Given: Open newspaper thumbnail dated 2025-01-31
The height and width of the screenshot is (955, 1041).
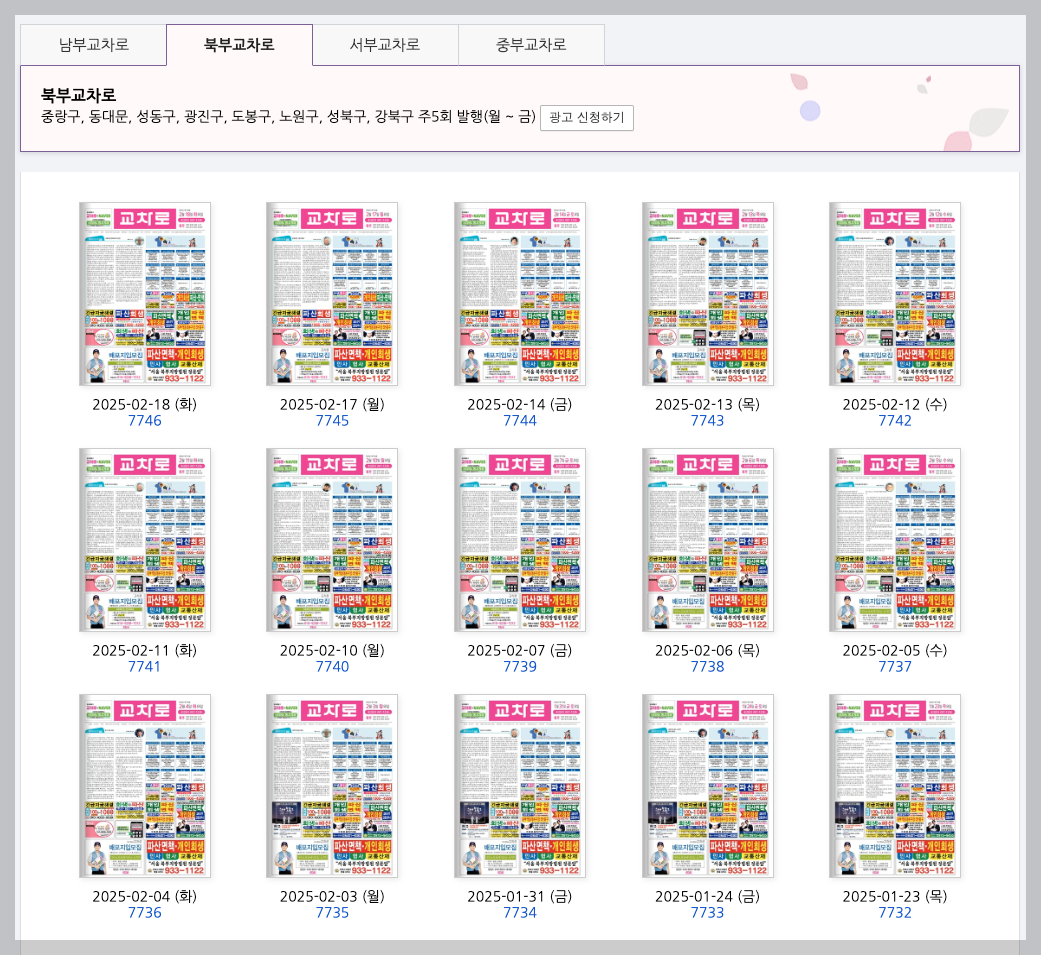Looking at the screenshot, I should (520, 786).
